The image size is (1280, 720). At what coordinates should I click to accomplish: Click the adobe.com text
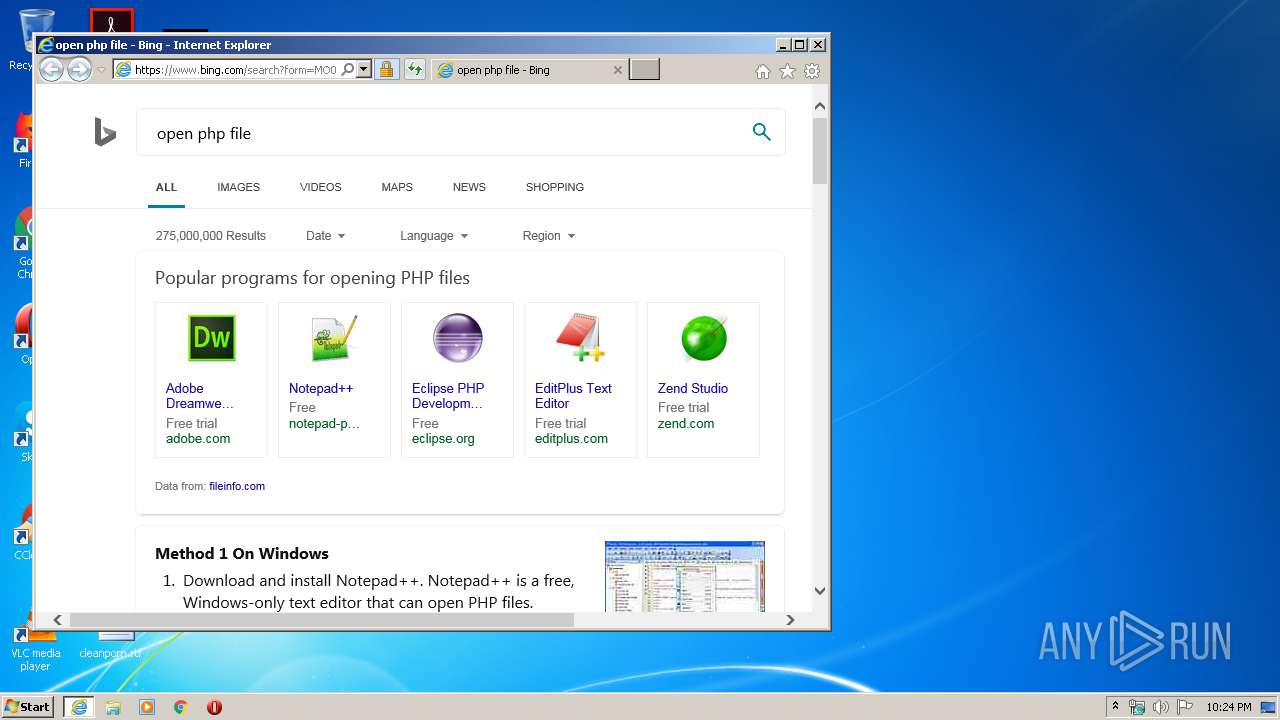[198, 438]
